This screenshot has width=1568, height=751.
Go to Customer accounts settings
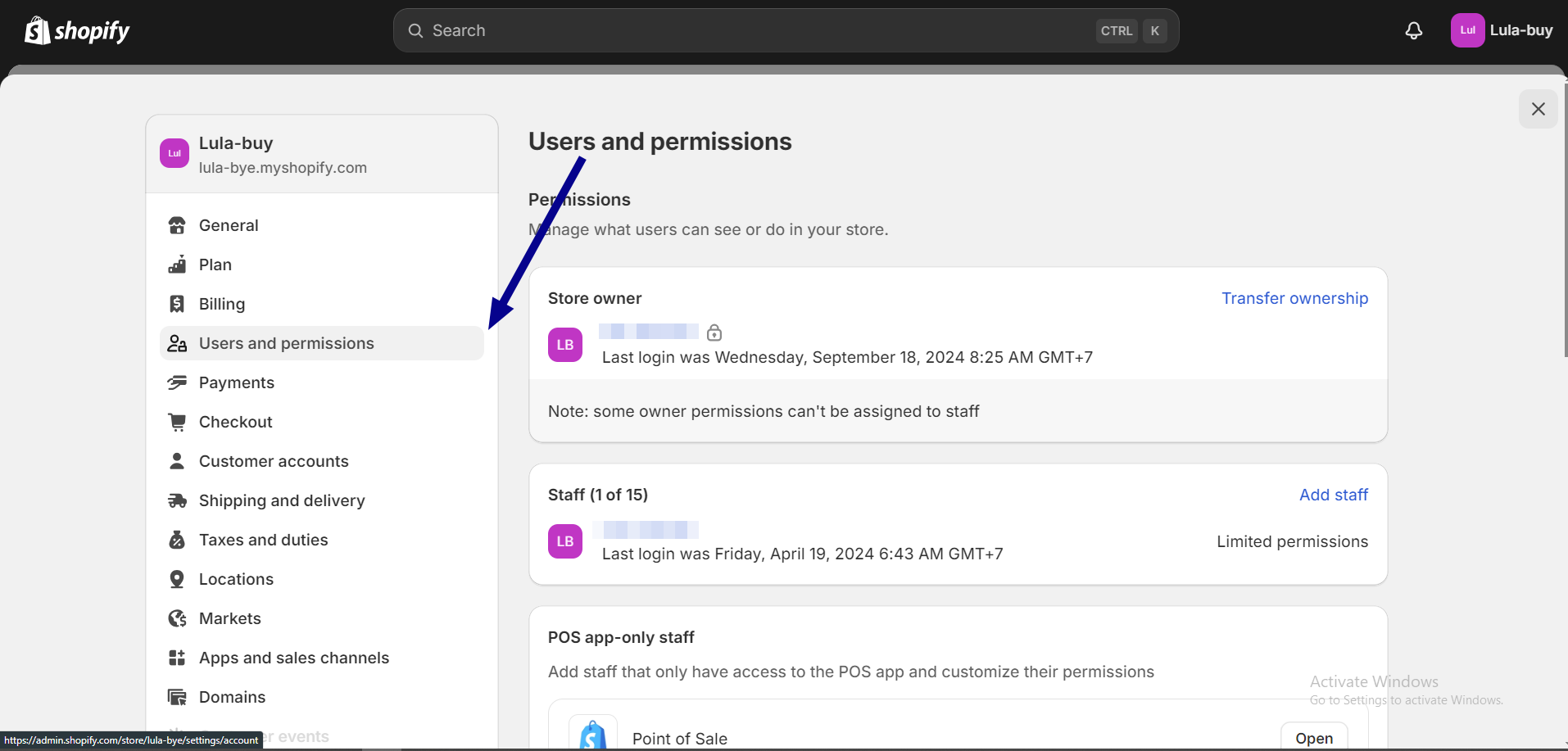(x=322, y=461)
